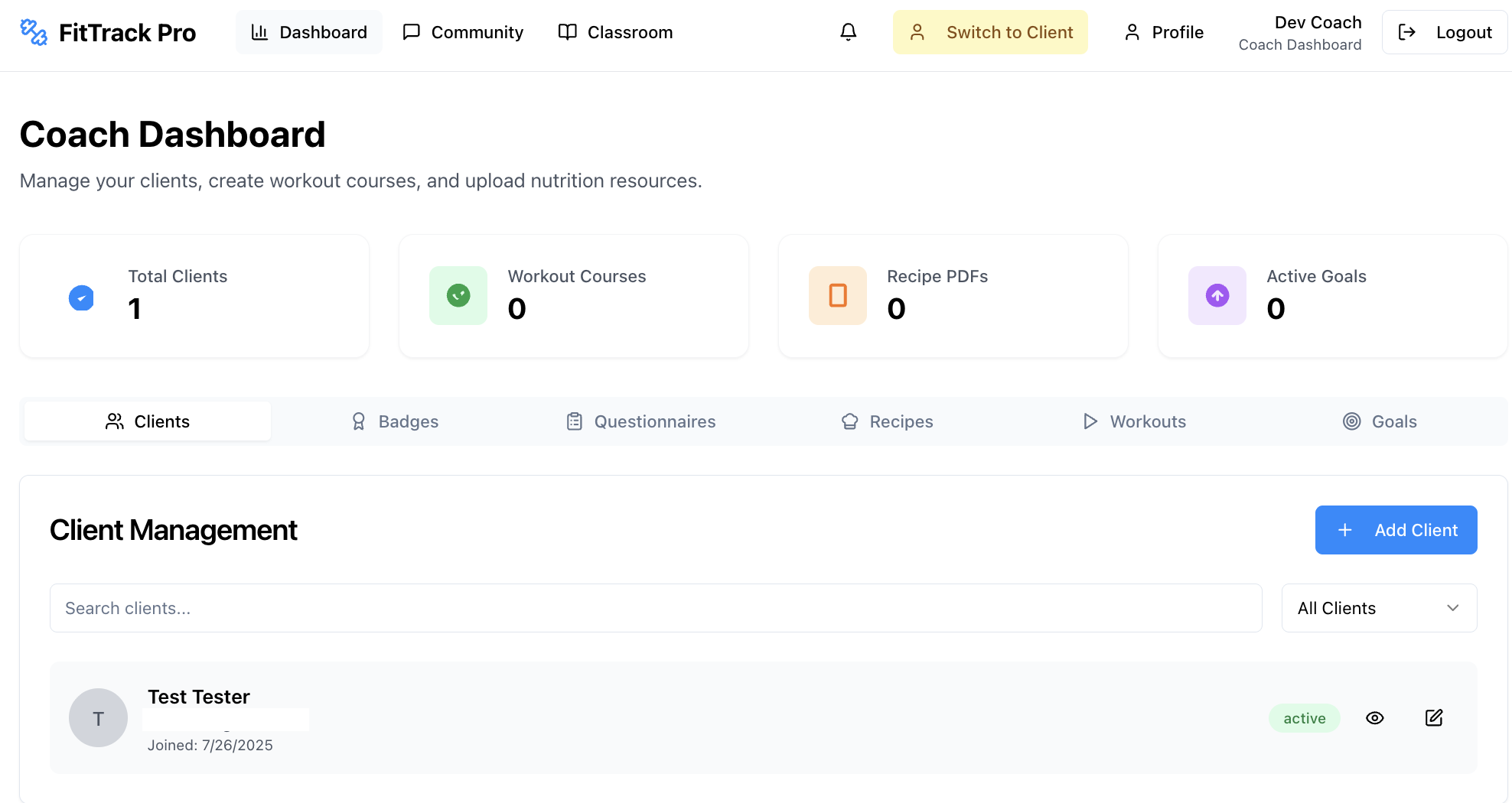
Task: Go to the Community page
Action: (463, 32)
